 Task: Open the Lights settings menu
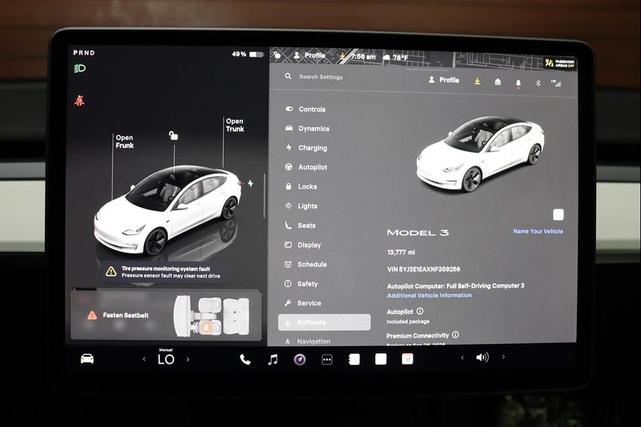301,206
